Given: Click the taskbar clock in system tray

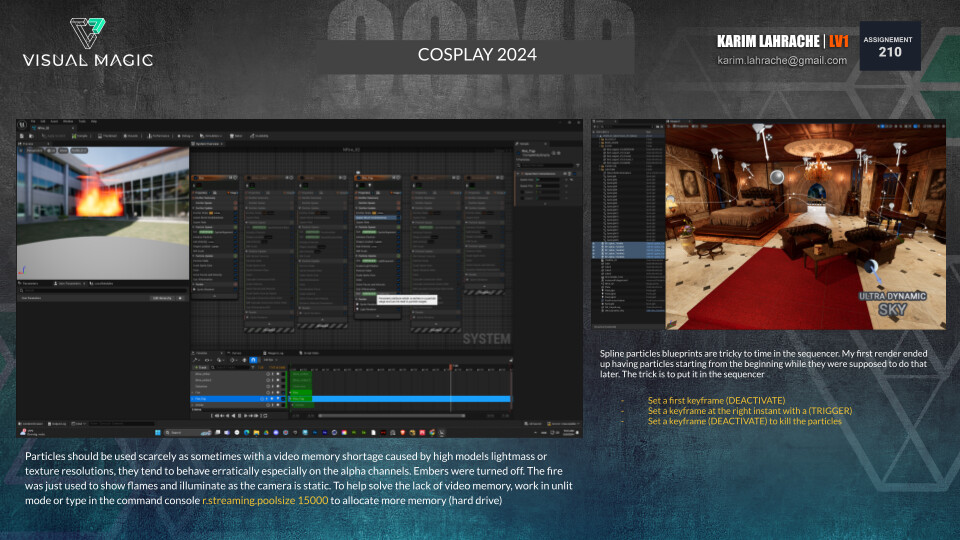Looking at the screenshot, I should coord(569,432).
